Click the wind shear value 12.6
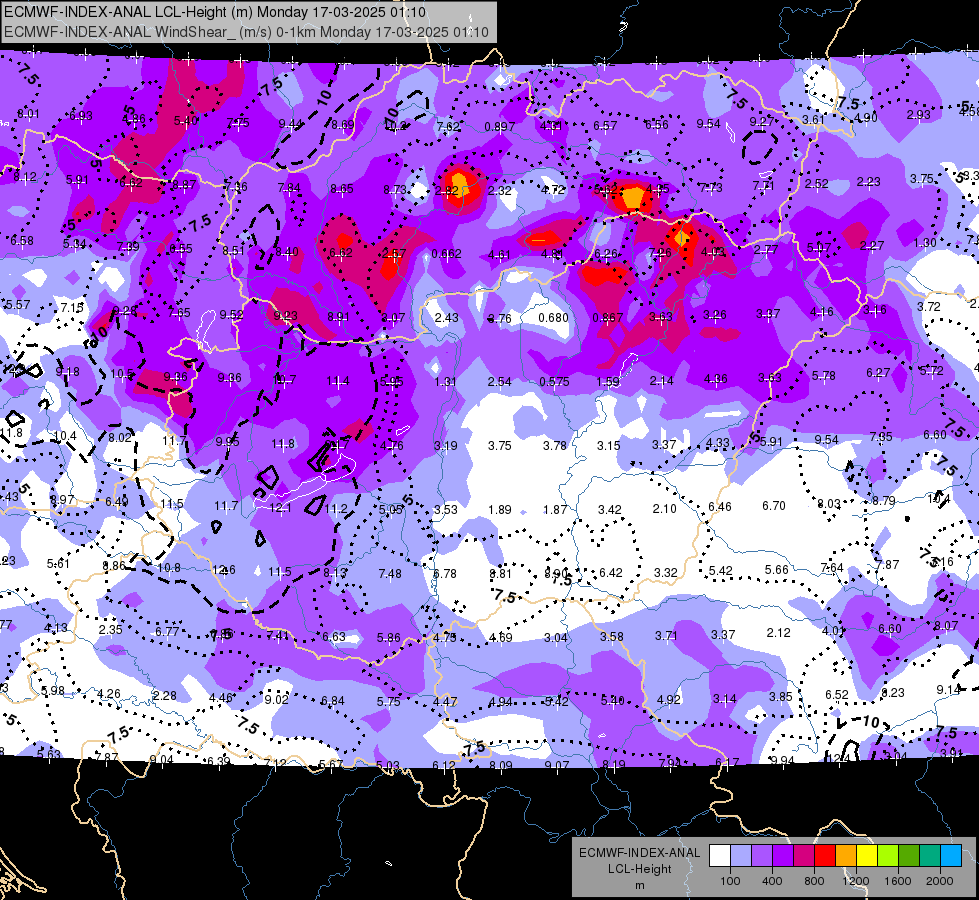Screen dimensions: 979x900 point(224,570)
